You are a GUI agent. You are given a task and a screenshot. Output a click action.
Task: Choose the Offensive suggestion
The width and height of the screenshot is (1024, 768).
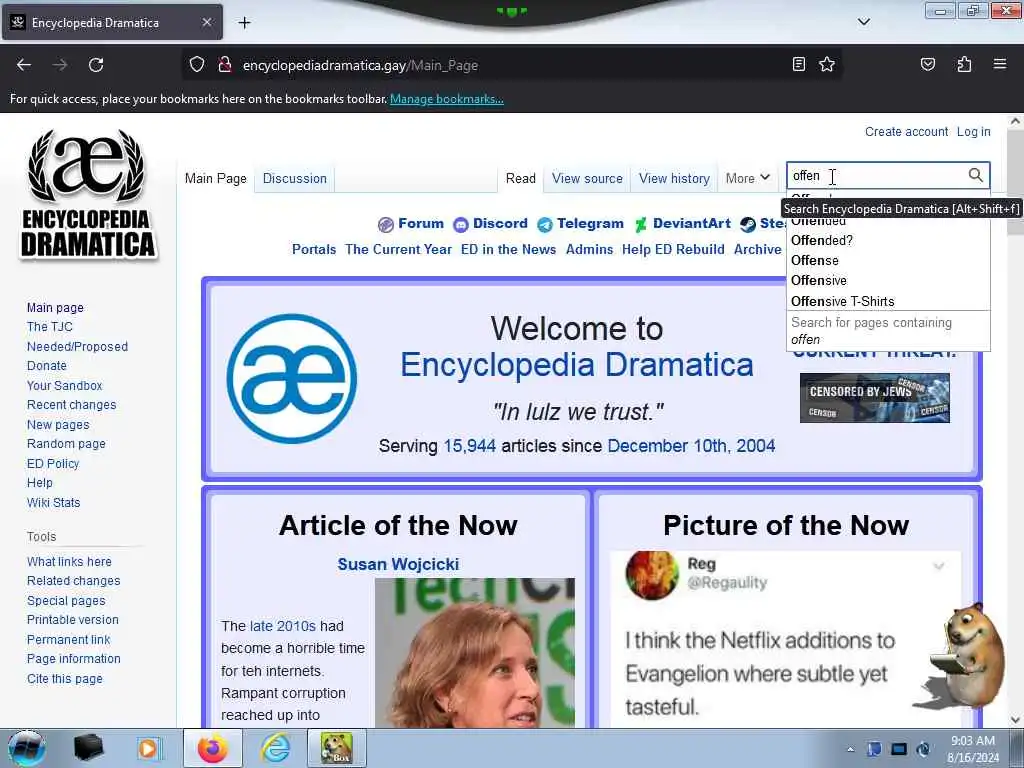(888, 280)
